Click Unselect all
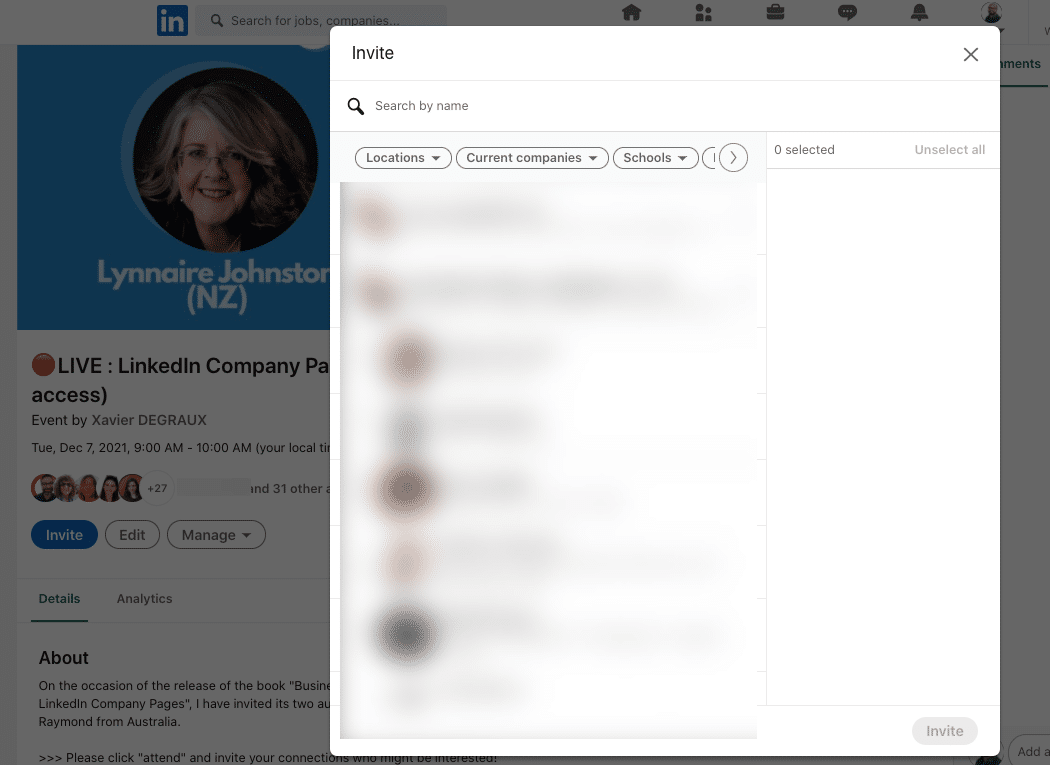The width and height of the screenshot is (1050, 765). [950, 150]
